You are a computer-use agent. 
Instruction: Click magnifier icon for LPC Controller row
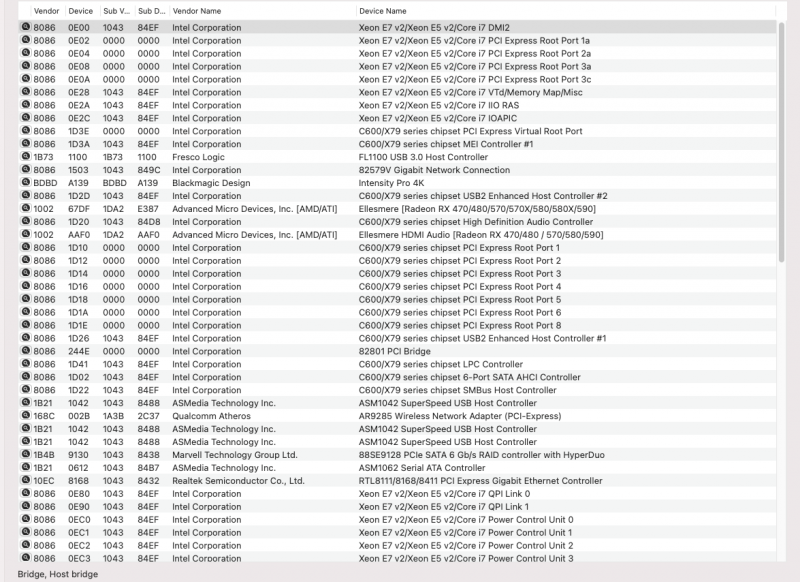(26, 364)
